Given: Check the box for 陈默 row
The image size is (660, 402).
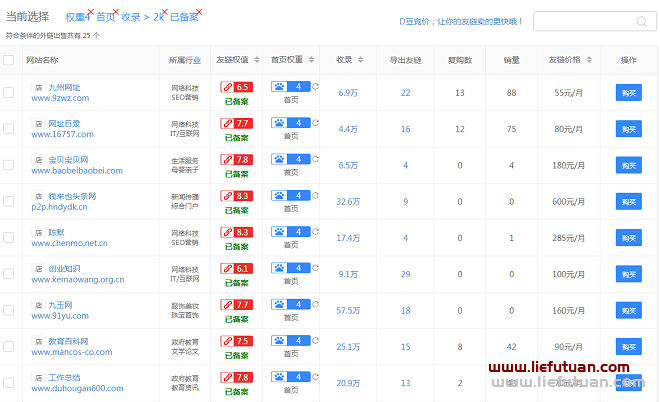Looking at the screenshot, I should (x=8, y=237).
